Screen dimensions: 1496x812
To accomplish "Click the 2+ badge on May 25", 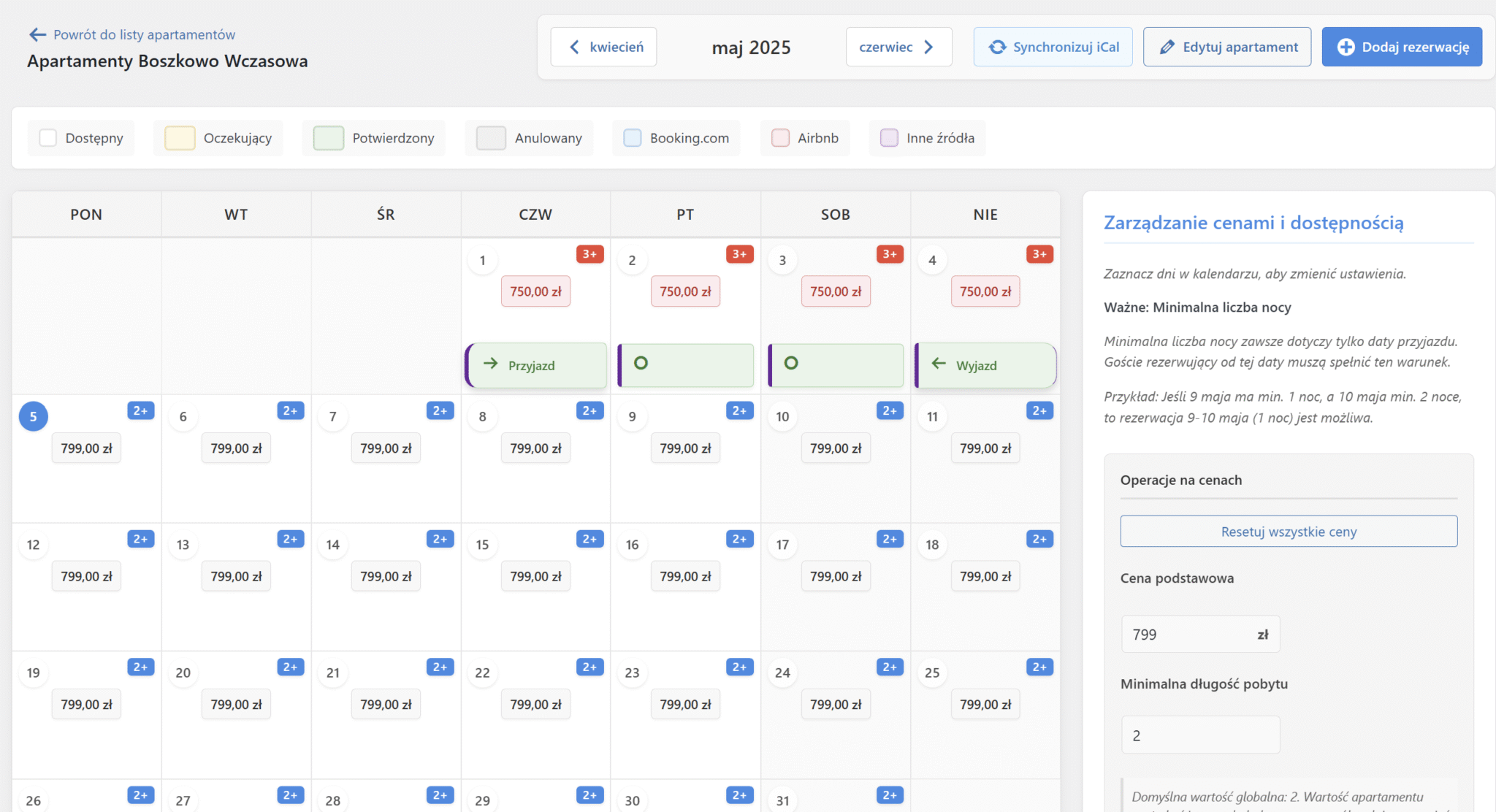I will click(1039, 667).
